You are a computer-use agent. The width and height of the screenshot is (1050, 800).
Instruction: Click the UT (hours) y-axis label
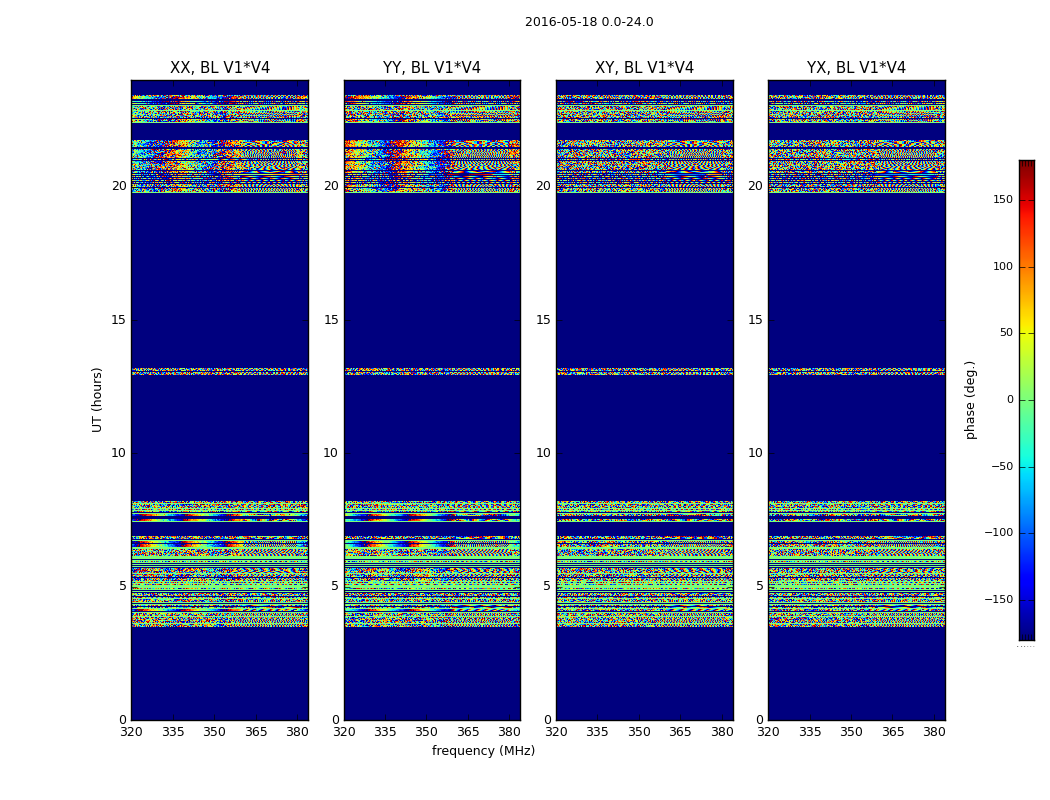98,399
